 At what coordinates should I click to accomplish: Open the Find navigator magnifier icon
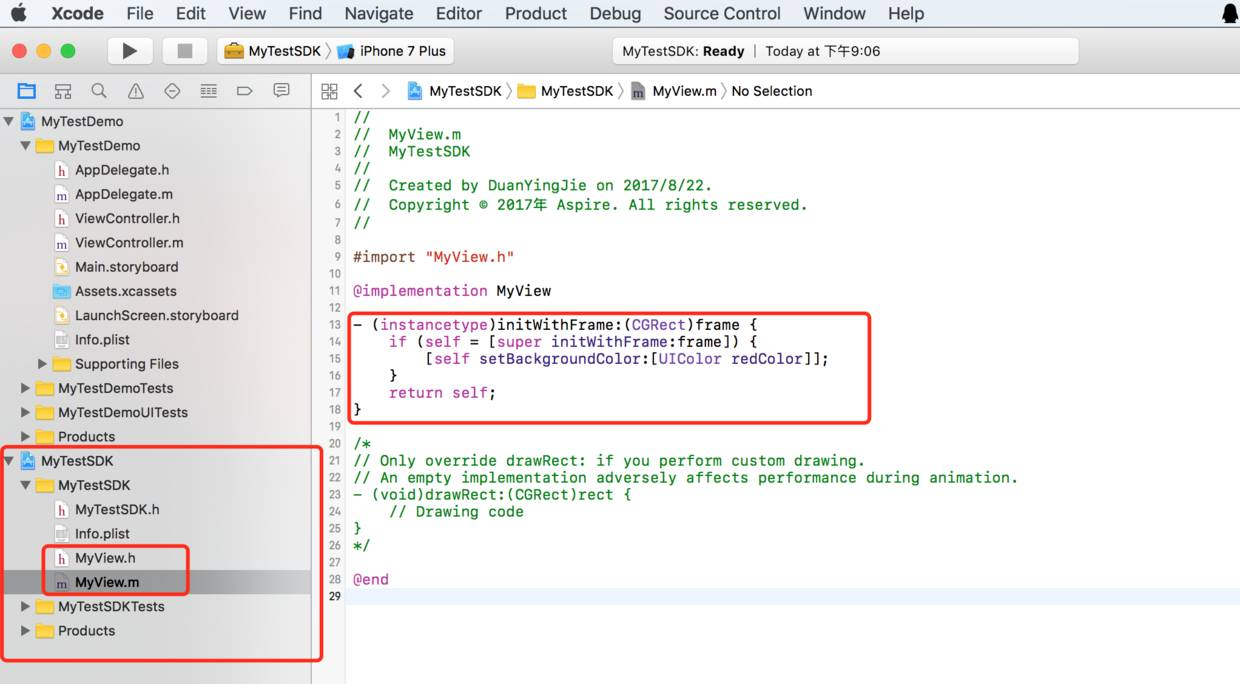click(99, 91)
